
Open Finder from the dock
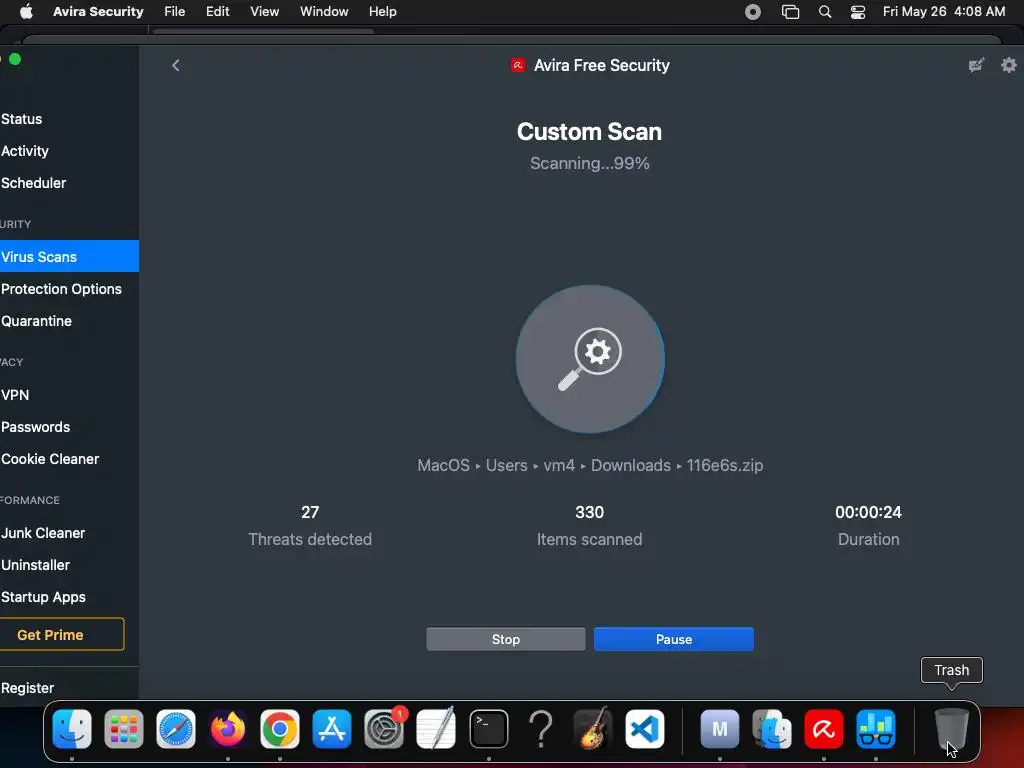(x=72, y=729)
